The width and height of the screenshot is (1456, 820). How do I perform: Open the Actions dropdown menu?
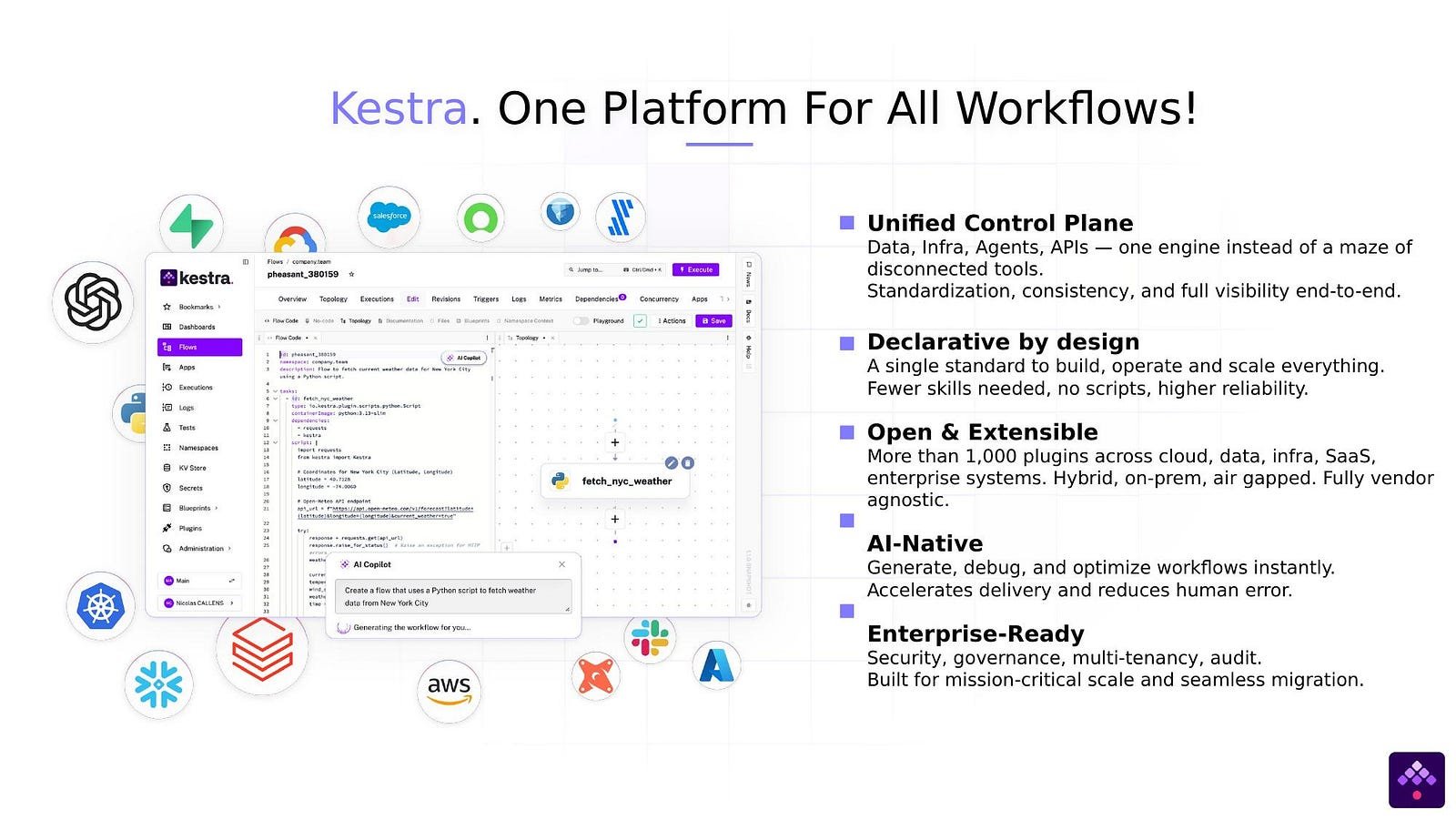pyautogui.click(x=672, y=321)
